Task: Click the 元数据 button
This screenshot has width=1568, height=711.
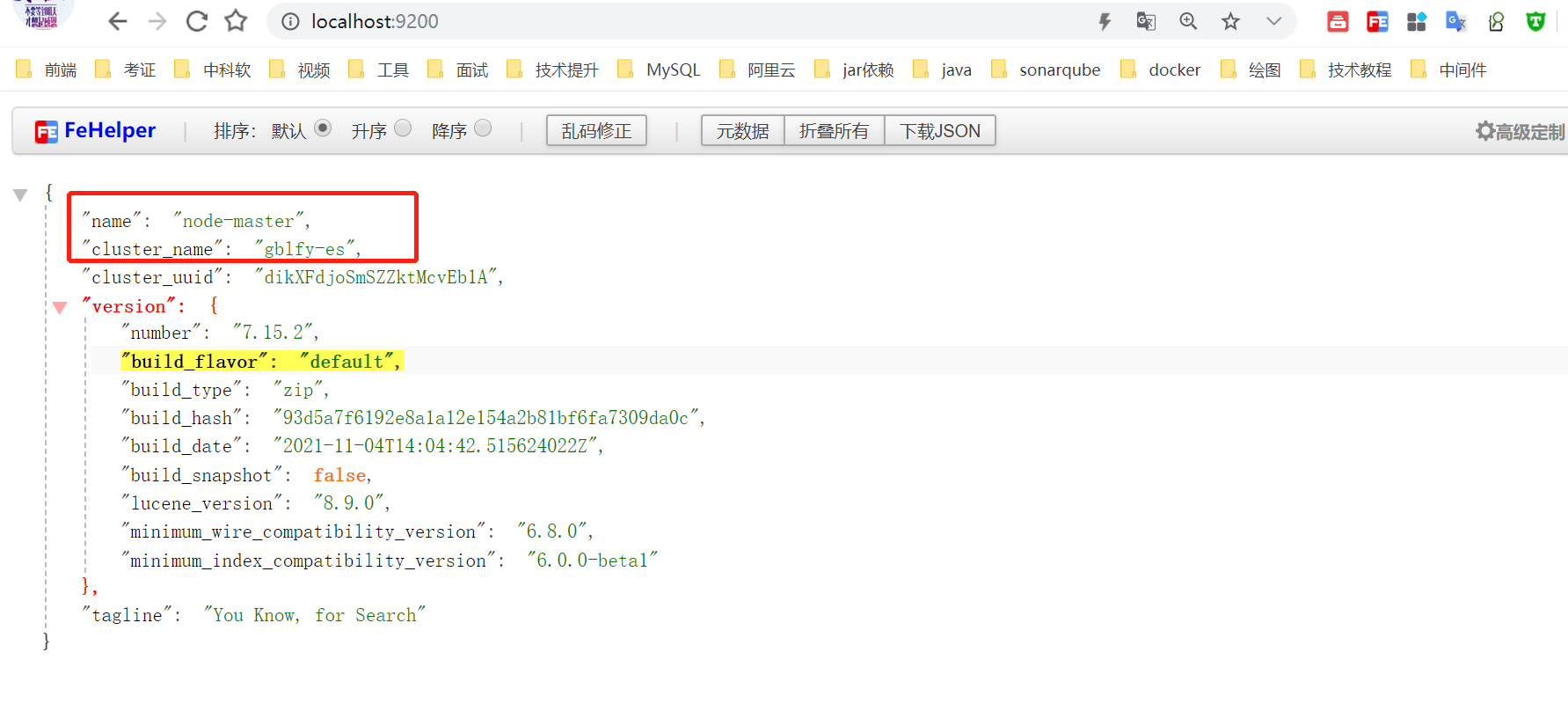Action: [x=742, y=130]
